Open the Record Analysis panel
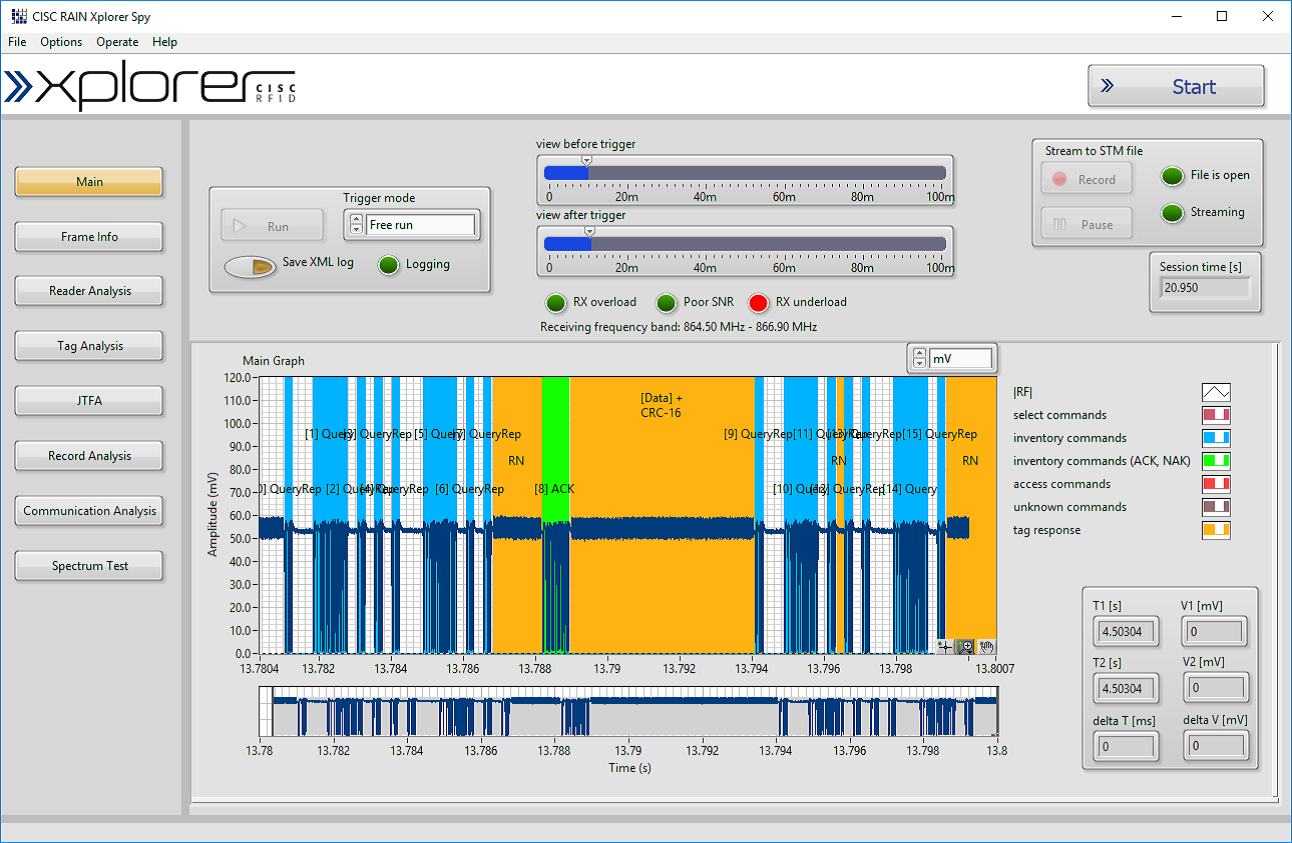1292x843 pixels. (x=89, y=456)
